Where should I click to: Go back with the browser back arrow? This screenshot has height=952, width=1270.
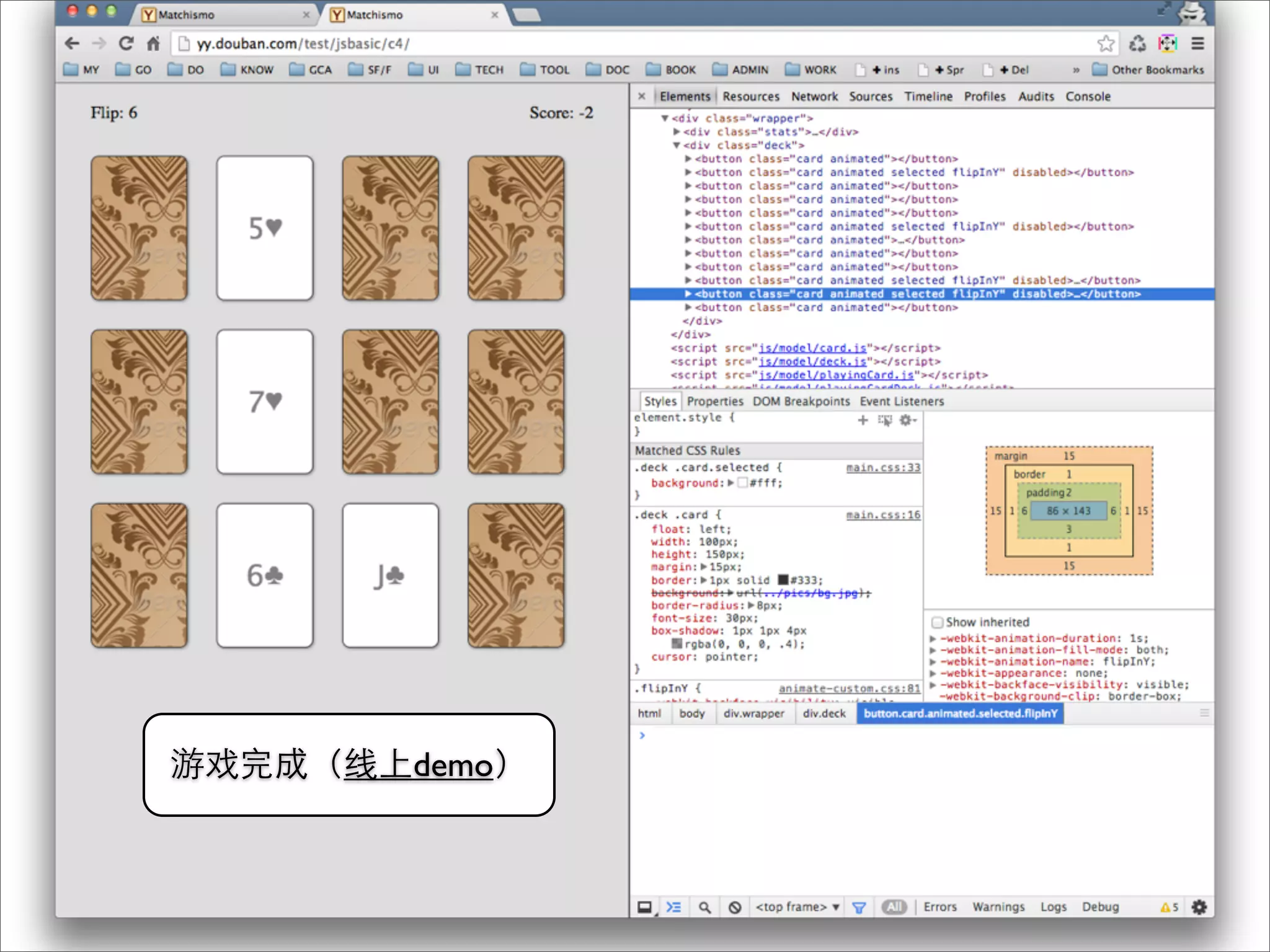72,43
